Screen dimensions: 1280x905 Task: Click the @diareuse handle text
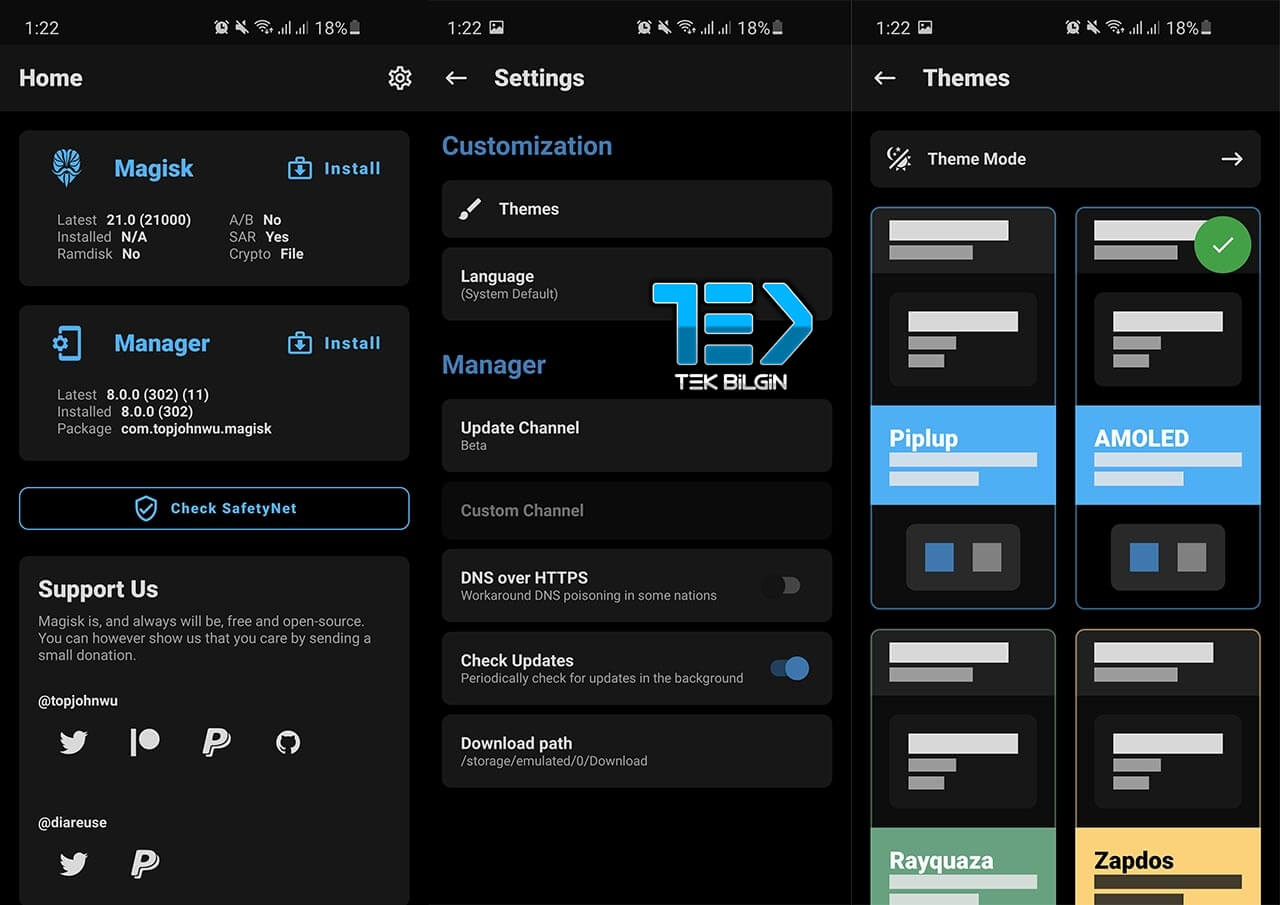coord(72,823)
